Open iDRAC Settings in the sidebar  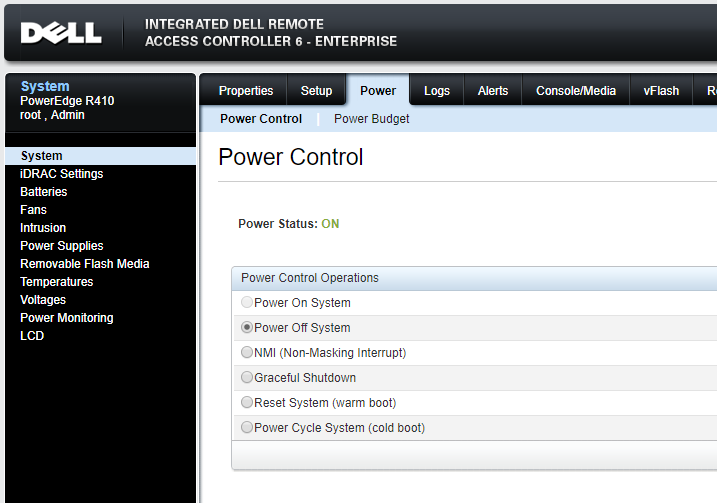(62, 174)
